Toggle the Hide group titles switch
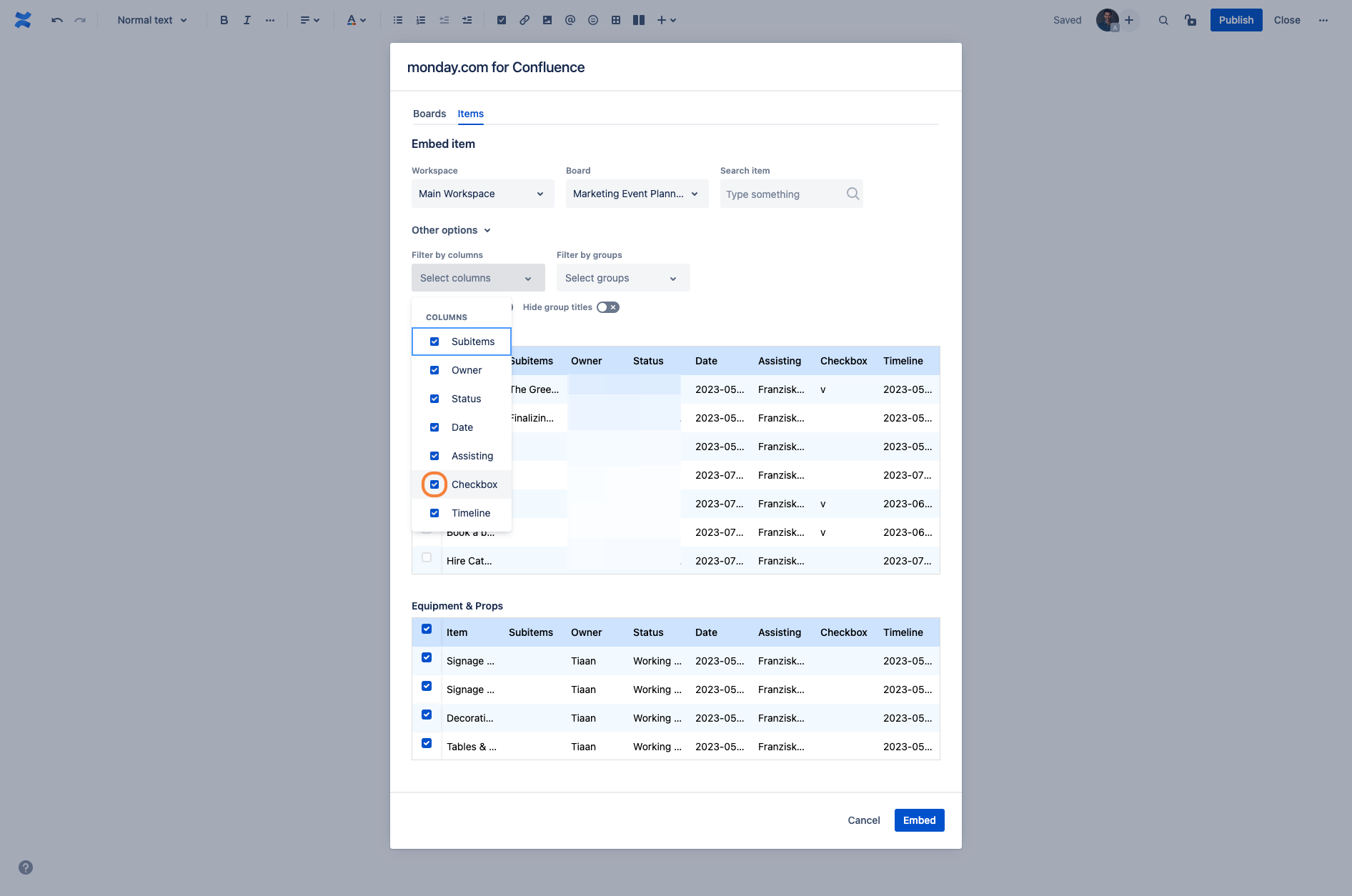Viewport: 1352px width, 896px height. (x=608, y=307)
